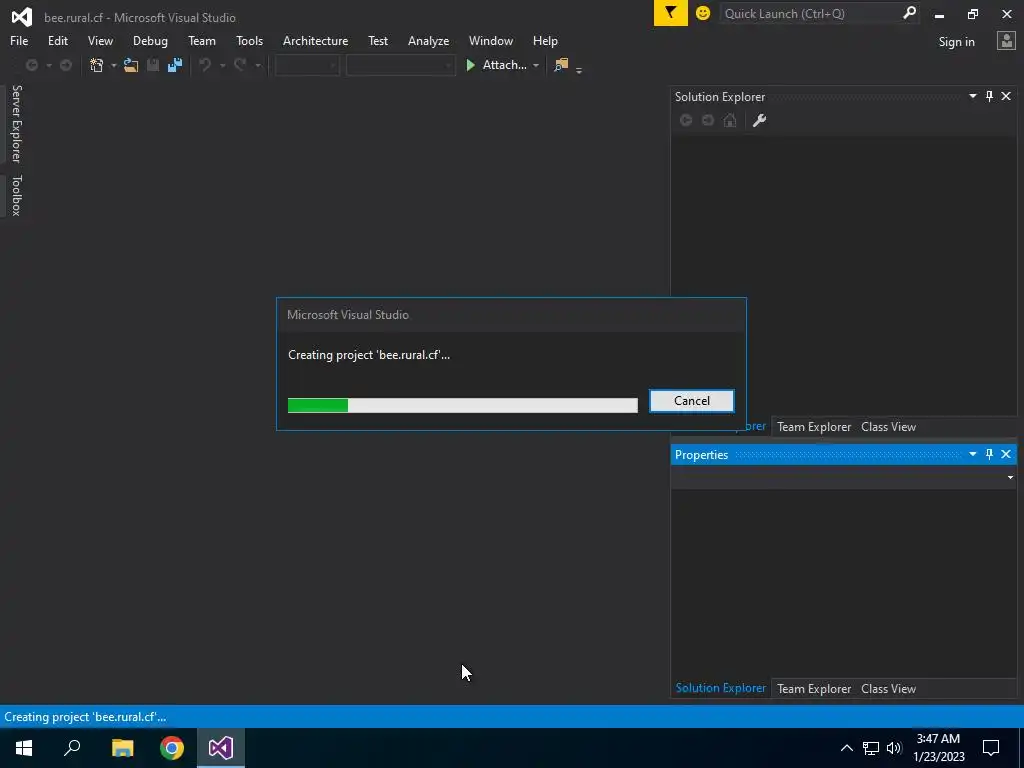Screen dimensions: 1024x768
Task: Open the Architecture menu
Action: coord(315,41)
